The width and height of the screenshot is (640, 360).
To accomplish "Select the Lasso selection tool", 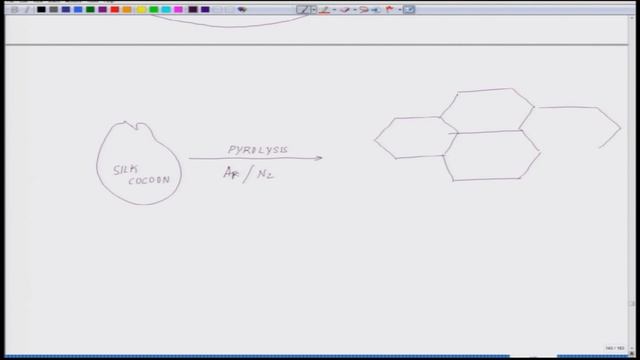I will coord(363,9).
